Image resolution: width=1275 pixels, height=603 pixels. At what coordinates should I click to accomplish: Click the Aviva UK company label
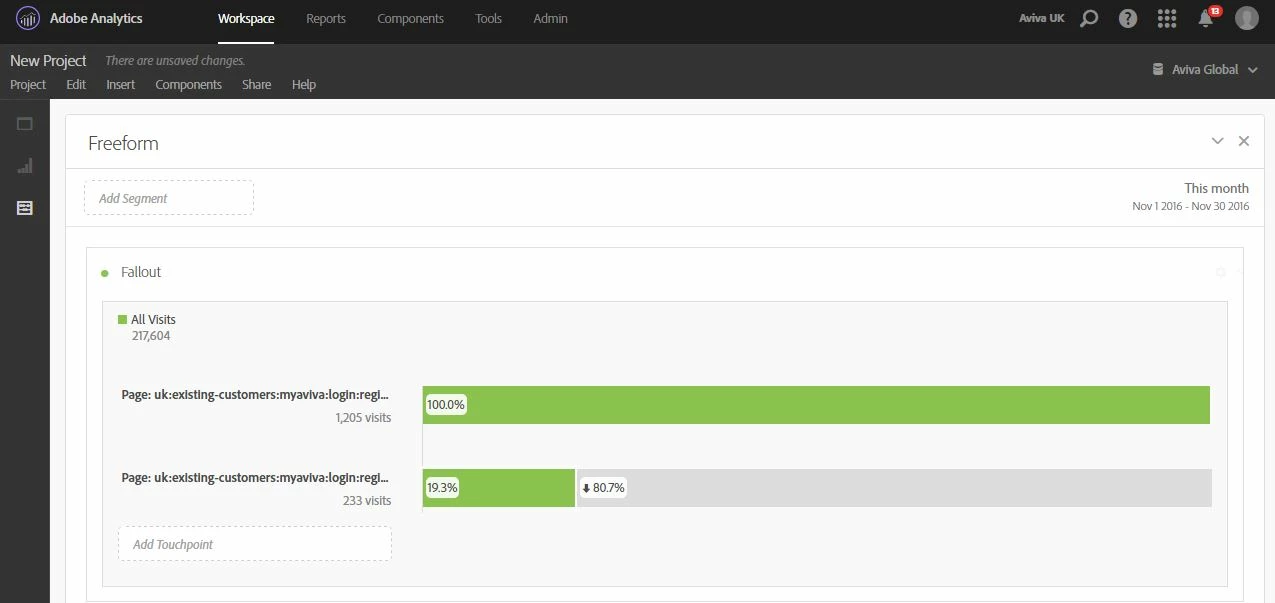(x=1041, y=18)
